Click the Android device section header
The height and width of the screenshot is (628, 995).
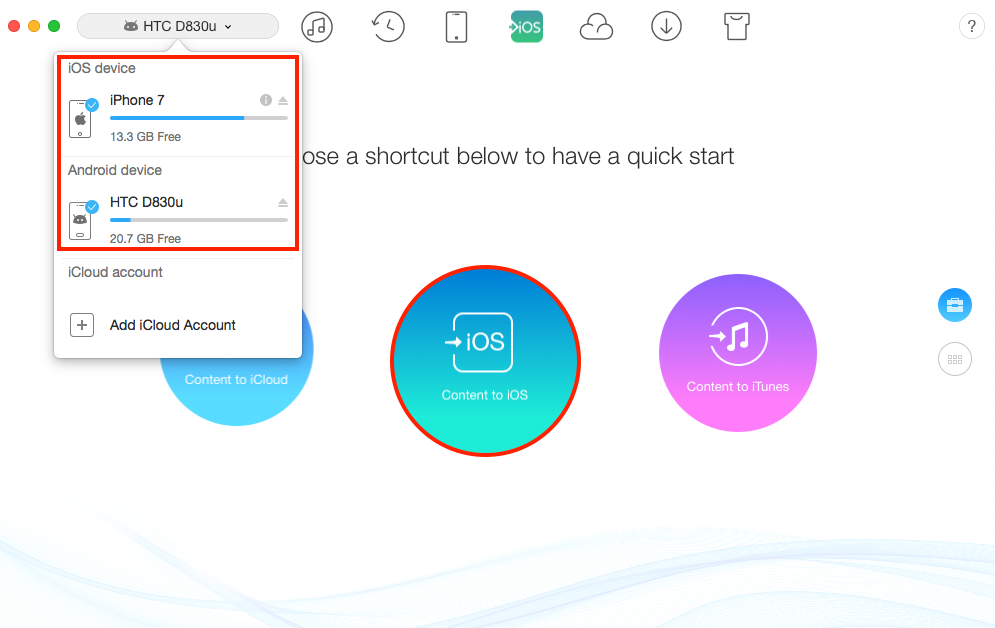pyautogui.click(x=115, y=170)
